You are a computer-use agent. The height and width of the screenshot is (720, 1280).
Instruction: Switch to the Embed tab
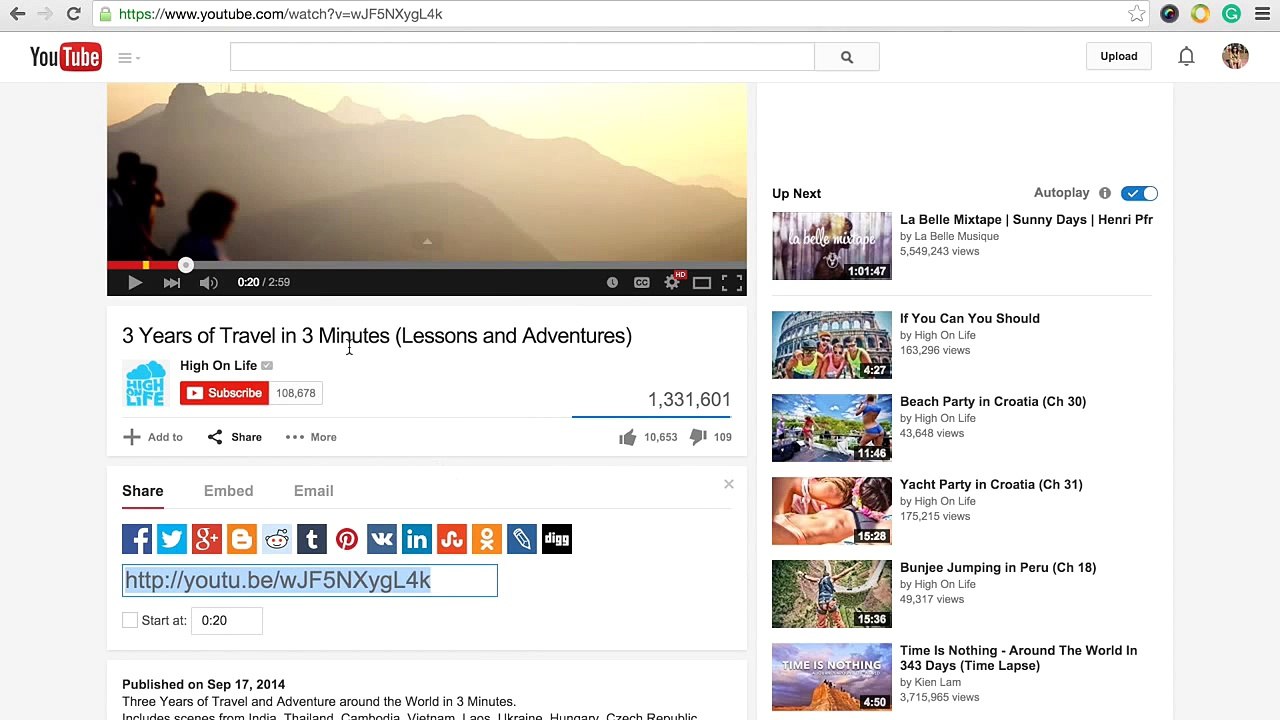(229, 491)
